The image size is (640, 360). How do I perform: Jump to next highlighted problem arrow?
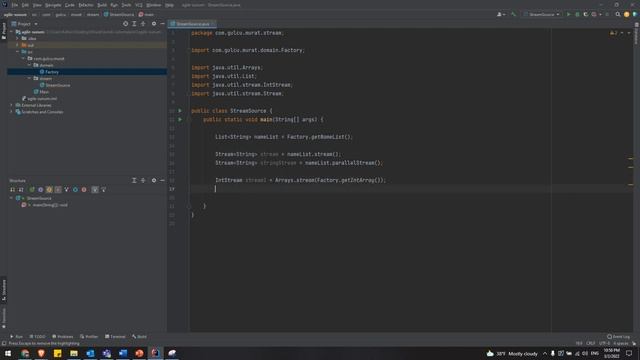(629, 33)
